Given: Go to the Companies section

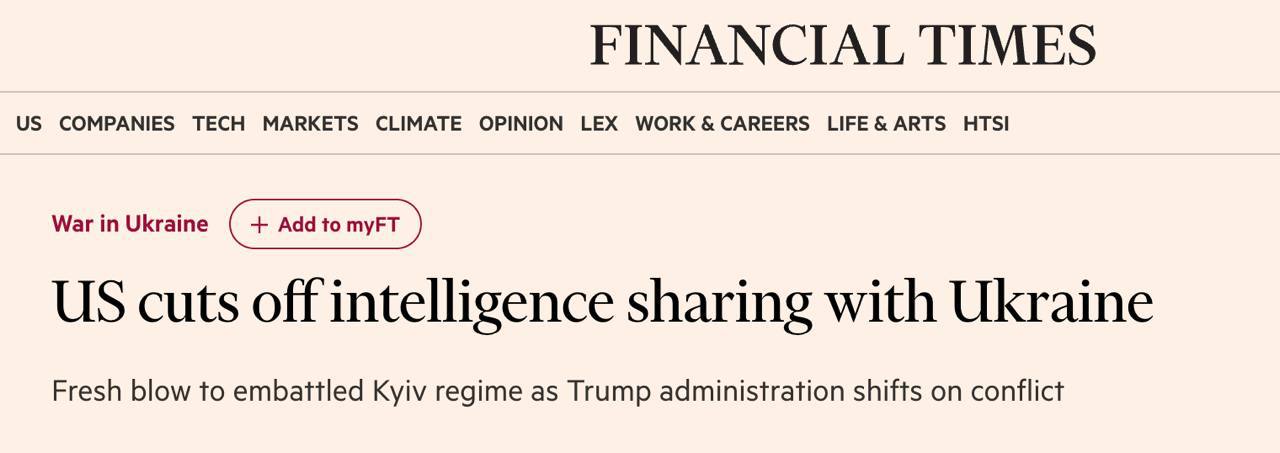Looking at the screenshot, I should 117,124.
